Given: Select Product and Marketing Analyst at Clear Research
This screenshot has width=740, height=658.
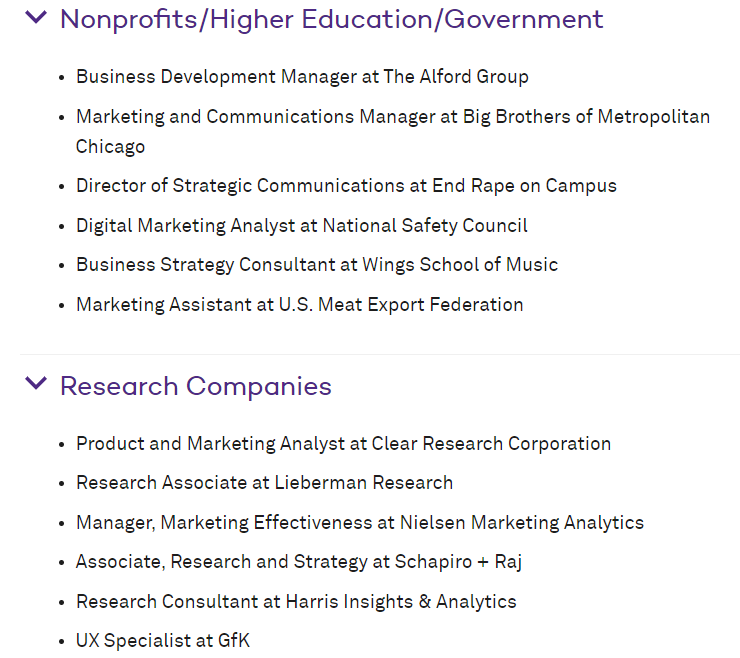Looking at the screenshot, I should [x=344, y=444].
